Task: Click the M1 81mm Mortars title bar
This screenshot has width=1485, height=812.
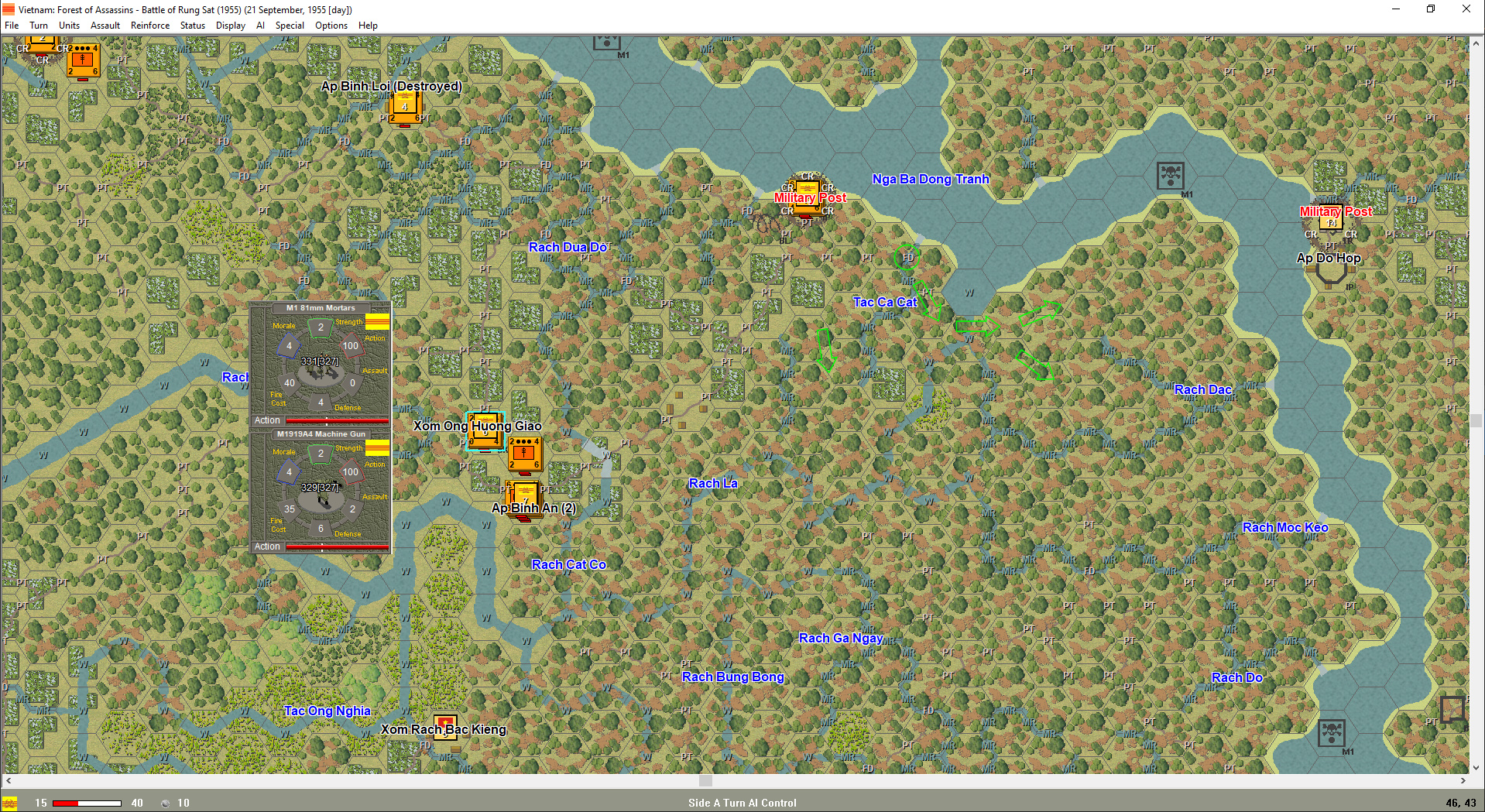Action: [x=321, y=308]
